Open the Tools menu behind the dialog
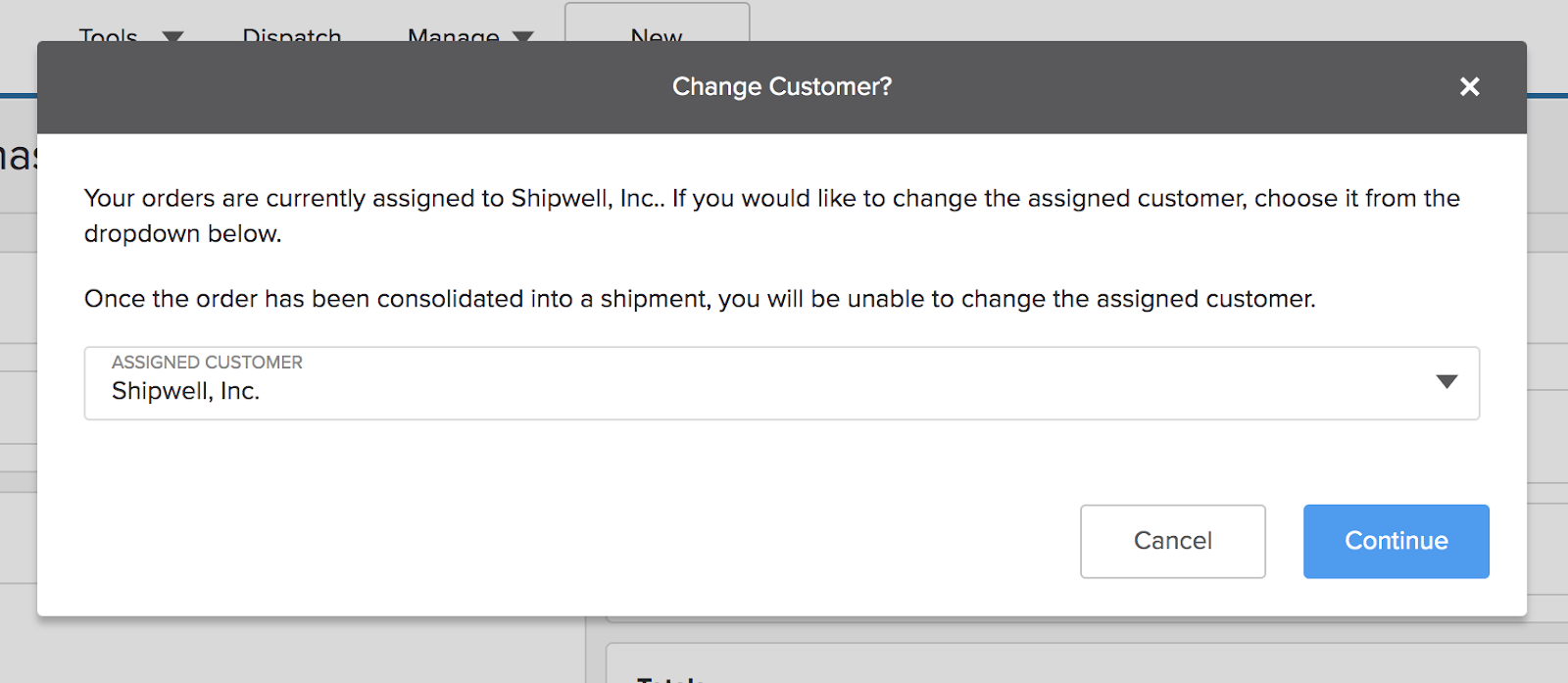Screen dimensions: 1568x683 108,35
